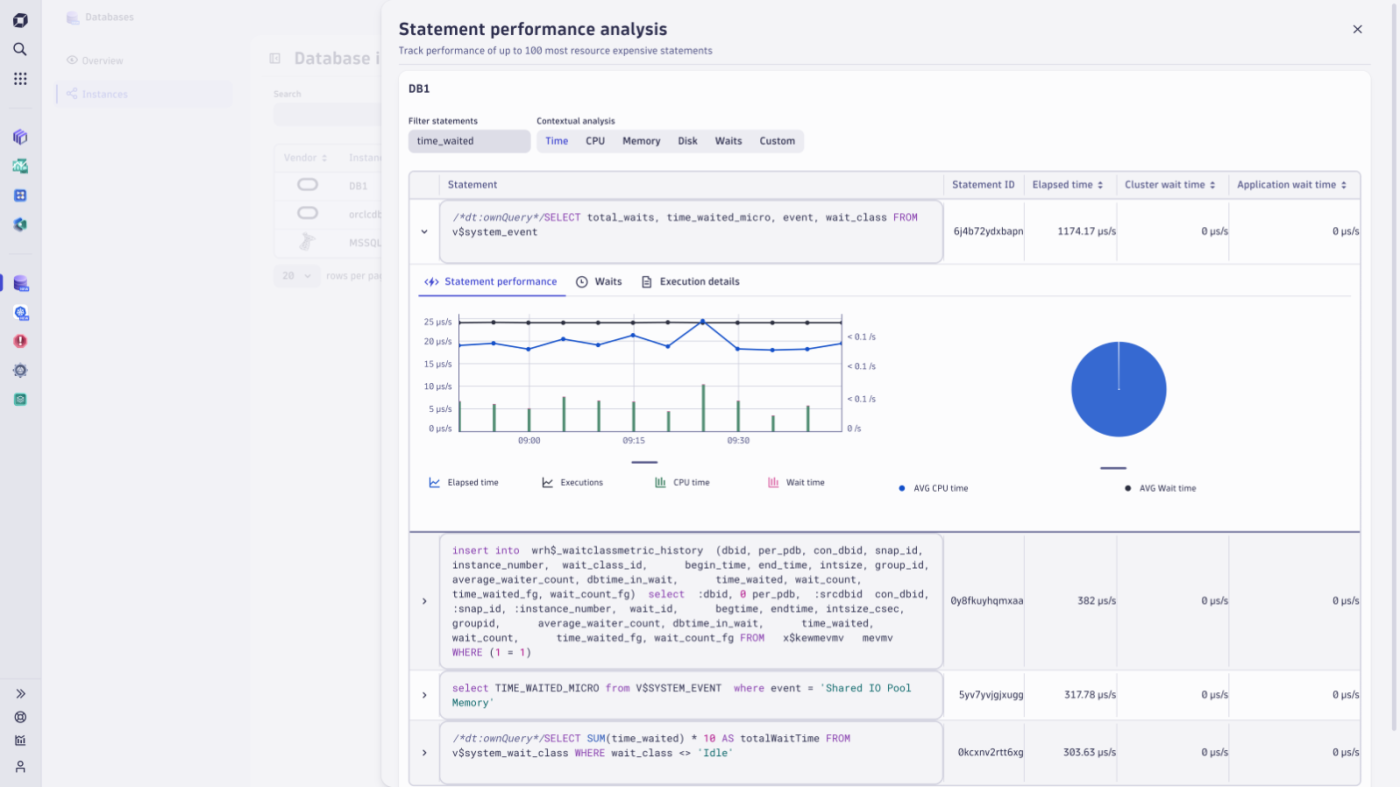The height and width of the screenshot is (787, 1400).
Task: Select CPU in Contextual analysis
Action: coord(595,141)
